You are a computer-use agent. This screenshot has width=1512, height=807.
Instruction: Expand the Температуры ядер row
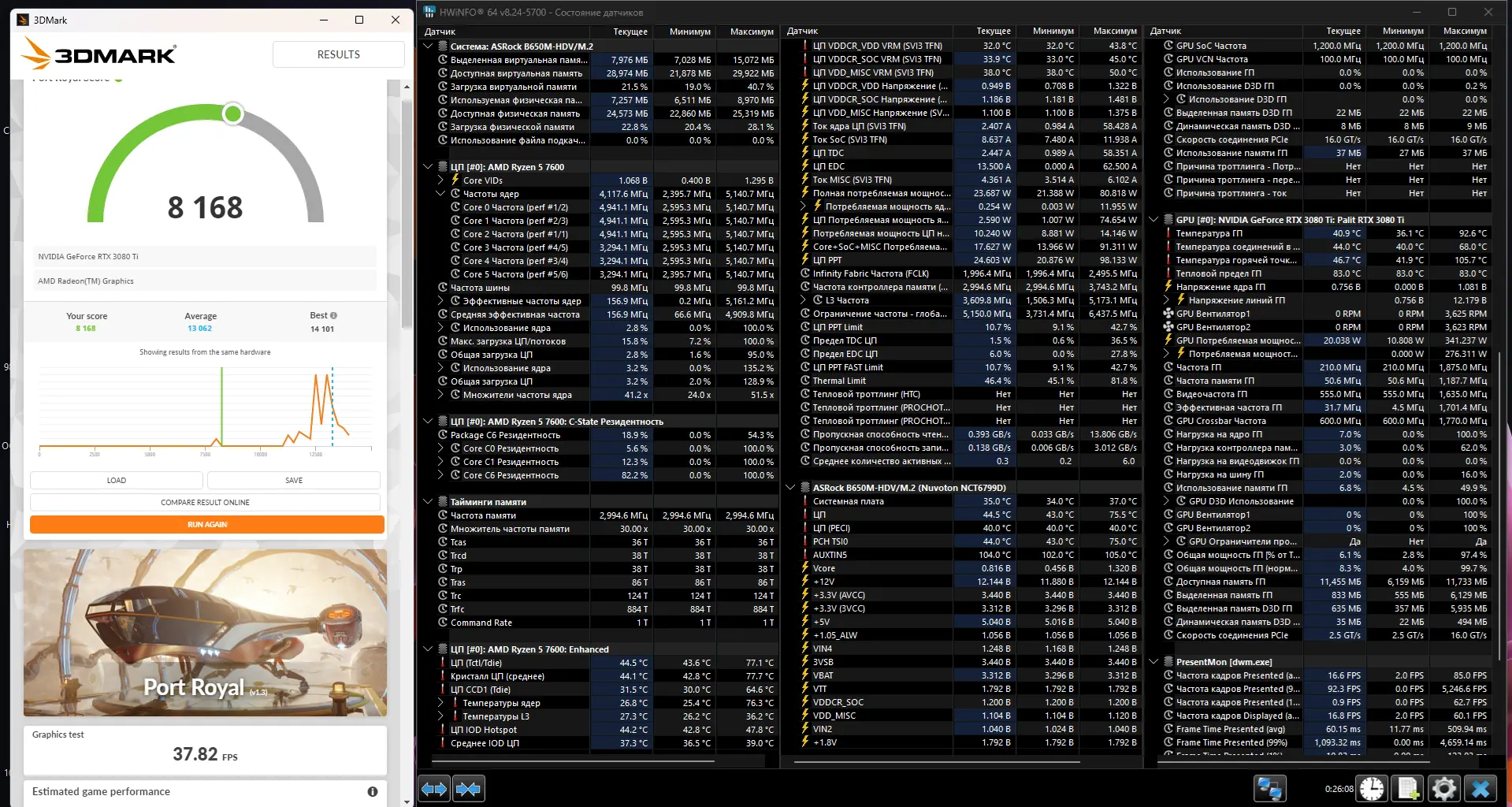click(440, 703)
